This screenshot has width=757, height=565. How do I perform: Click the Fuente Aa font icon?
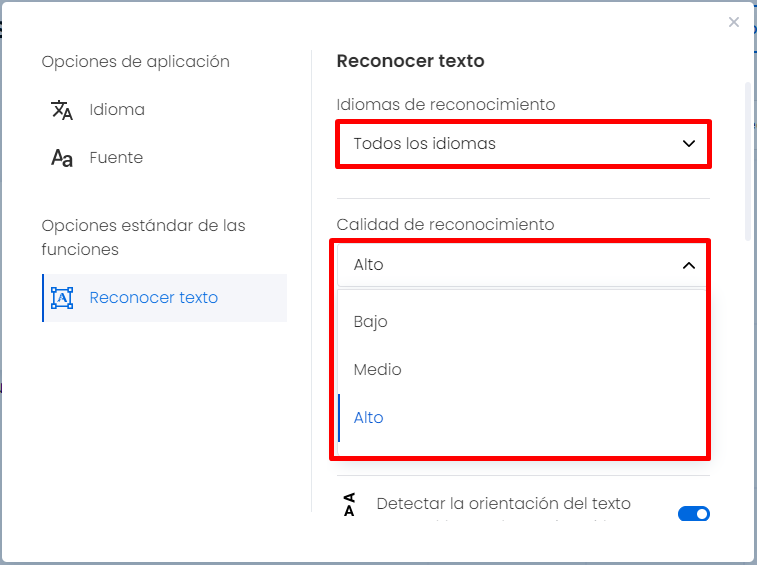tap(62, 158)
